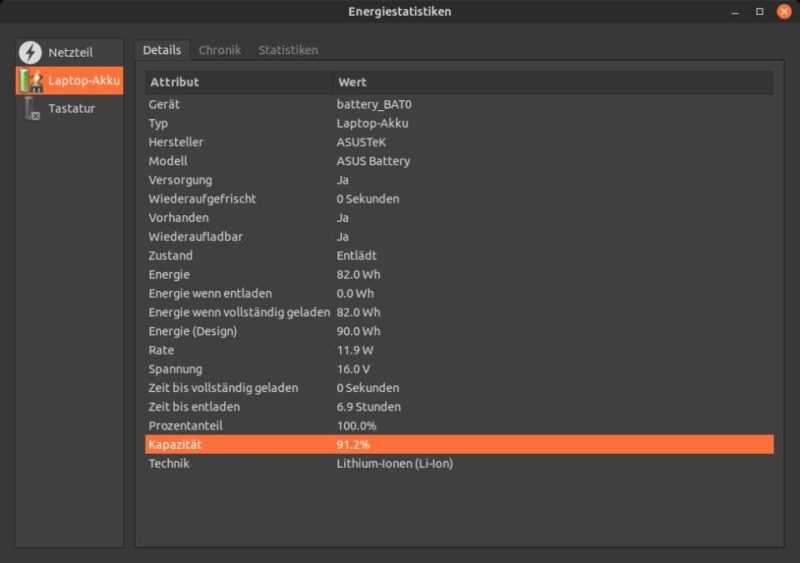Click the Energie (Design) row
The image size is (800, 563).
point(459,332)
